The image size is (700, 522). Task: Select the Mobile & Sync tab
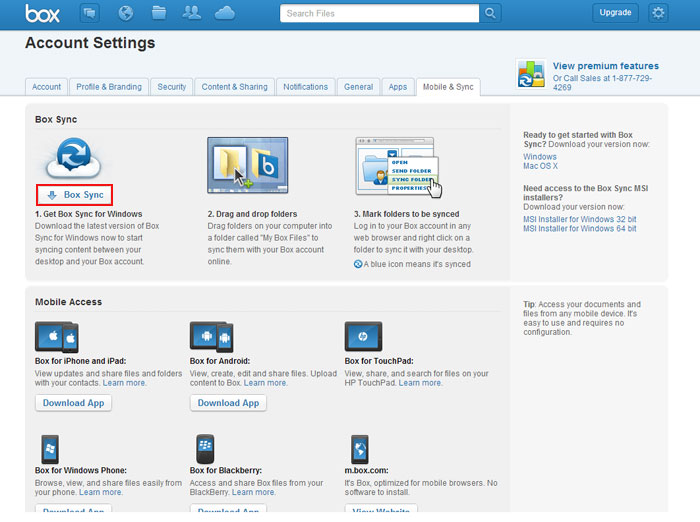pyautogui.click(x=448, y=87)
